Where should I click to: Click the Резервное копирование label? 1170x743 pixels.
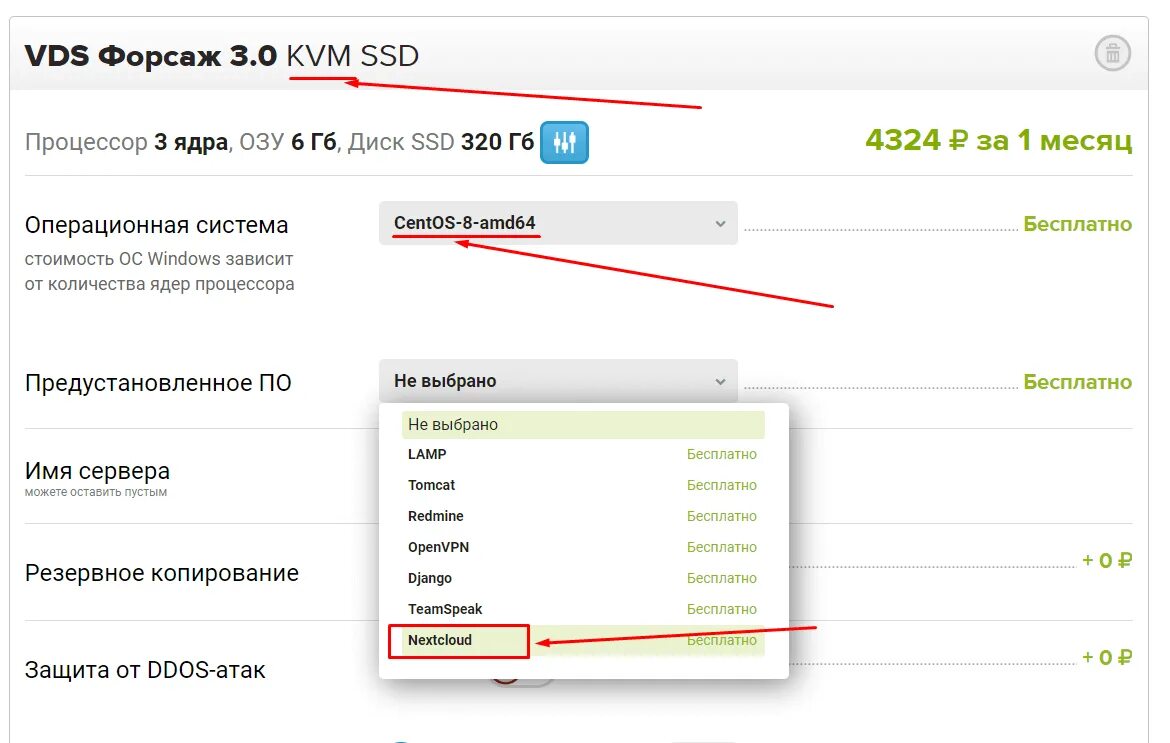click(162, 573)
